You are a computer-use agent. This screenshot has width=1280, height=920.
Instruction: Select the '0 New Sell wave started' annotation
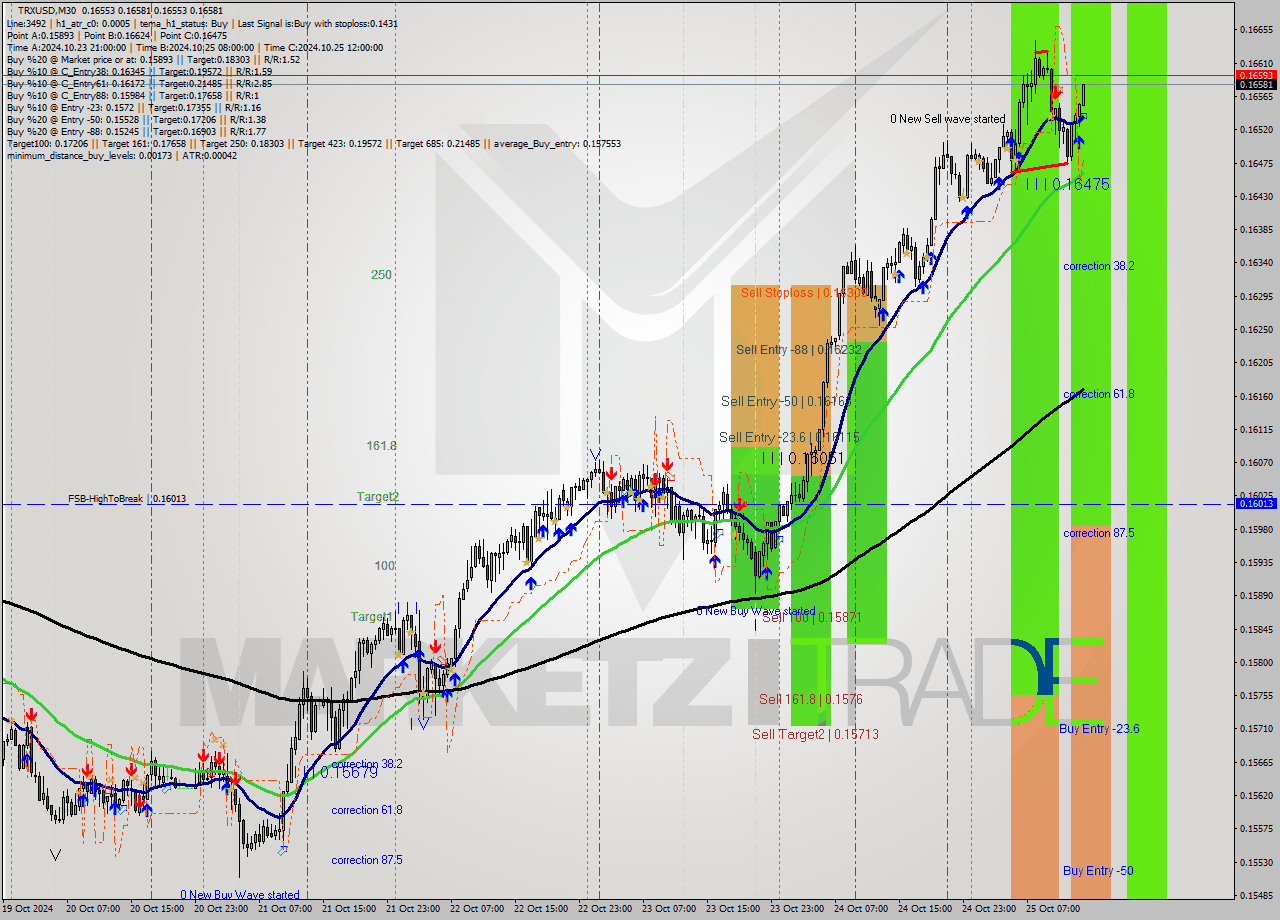coord(948,119)
